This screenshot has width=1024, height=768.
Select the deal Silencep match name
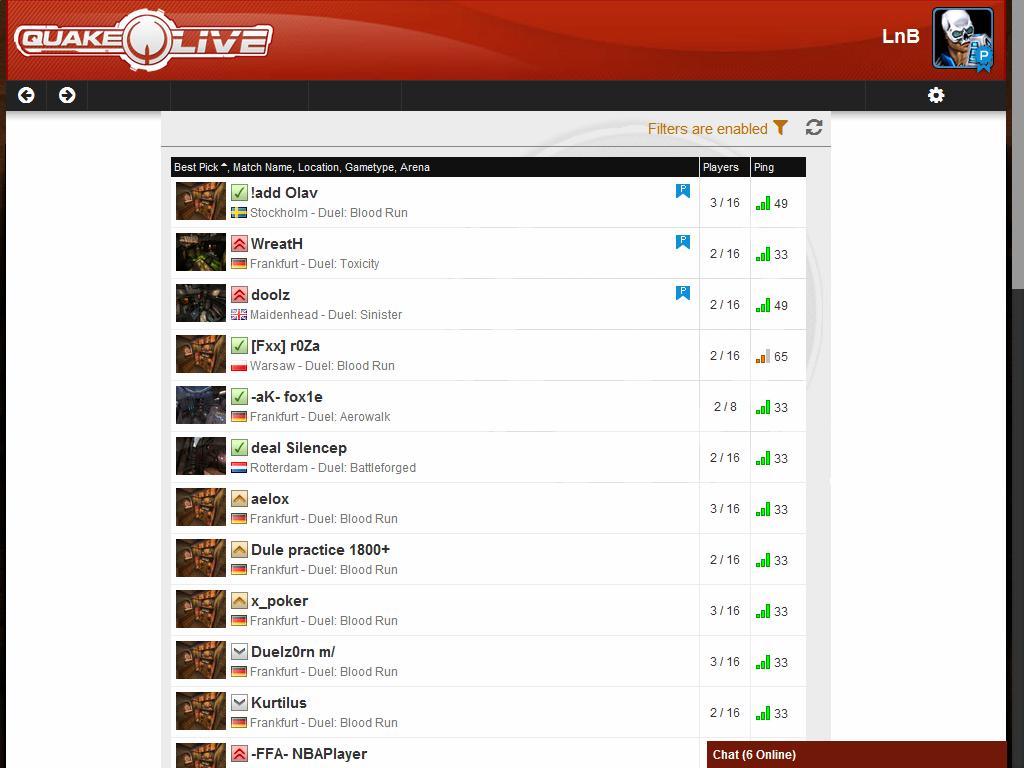point(299,447)
